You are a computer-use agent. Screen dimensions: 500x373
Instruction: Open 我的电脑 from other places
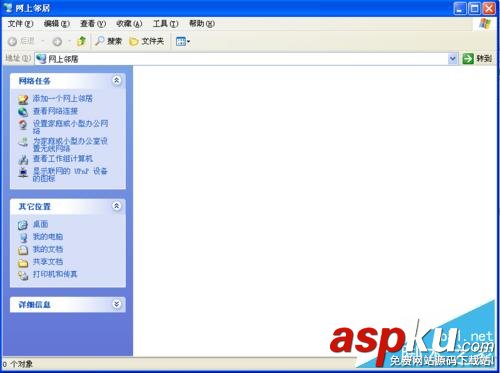[x=48, y=237]
